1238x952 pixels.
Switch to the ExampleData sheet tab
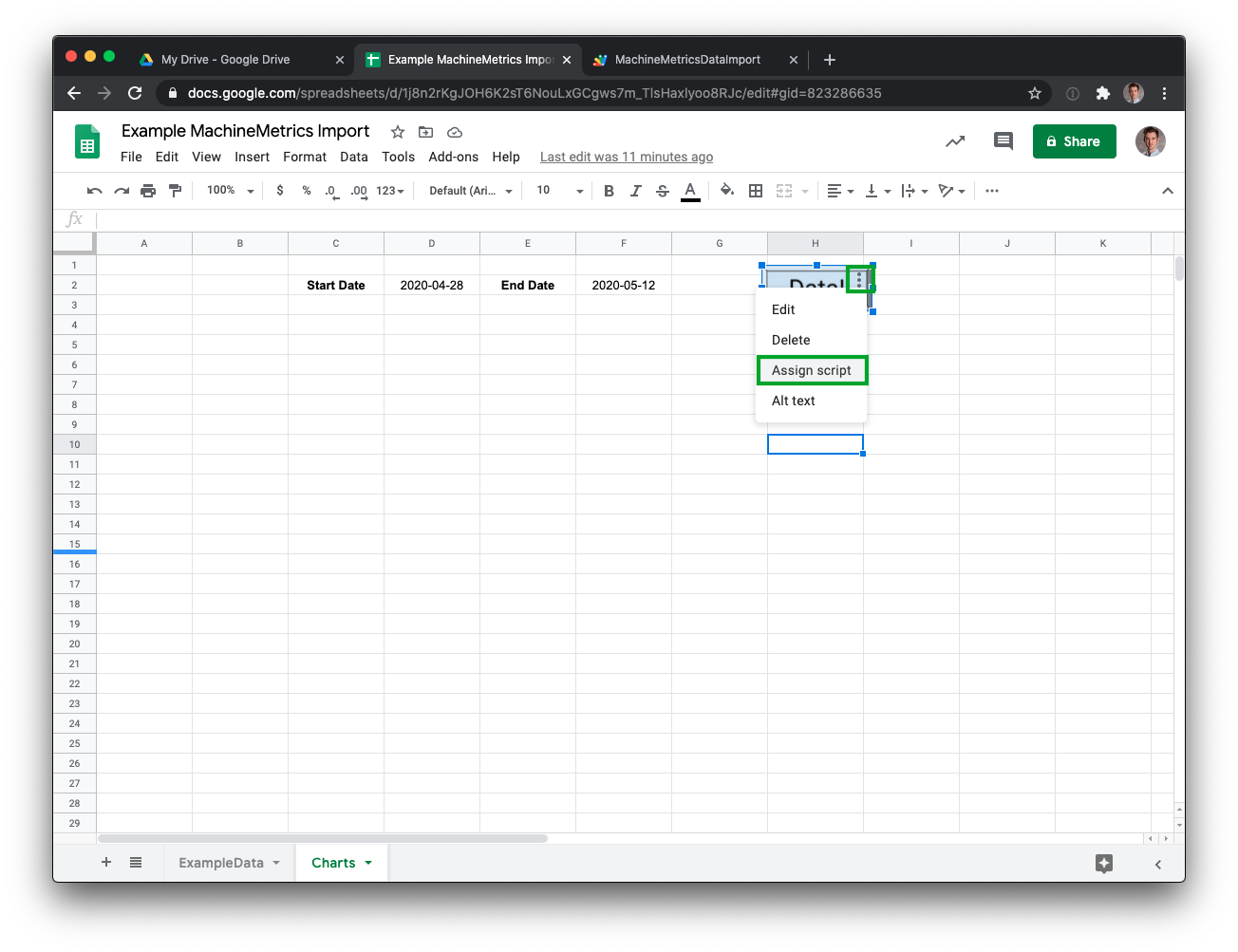(221, 863)
